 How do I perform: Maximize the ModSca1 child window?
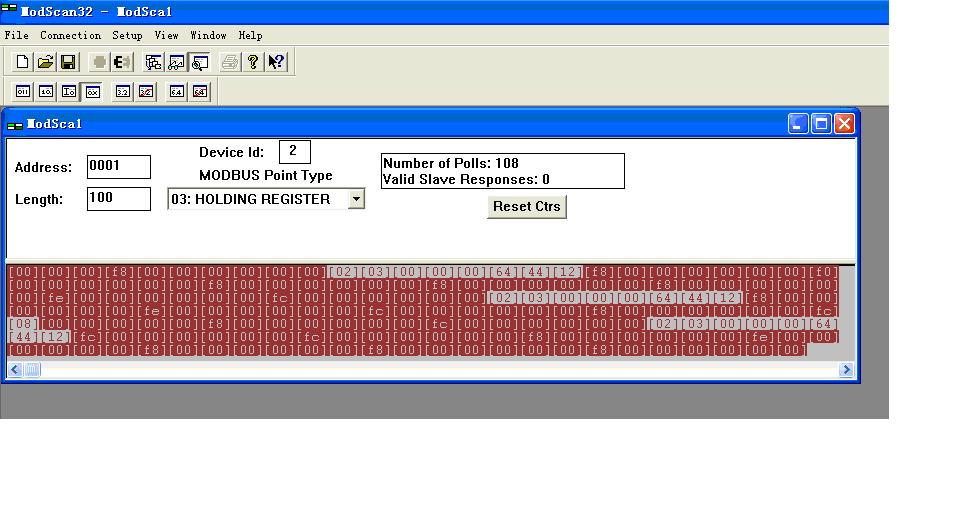(821, 124)
